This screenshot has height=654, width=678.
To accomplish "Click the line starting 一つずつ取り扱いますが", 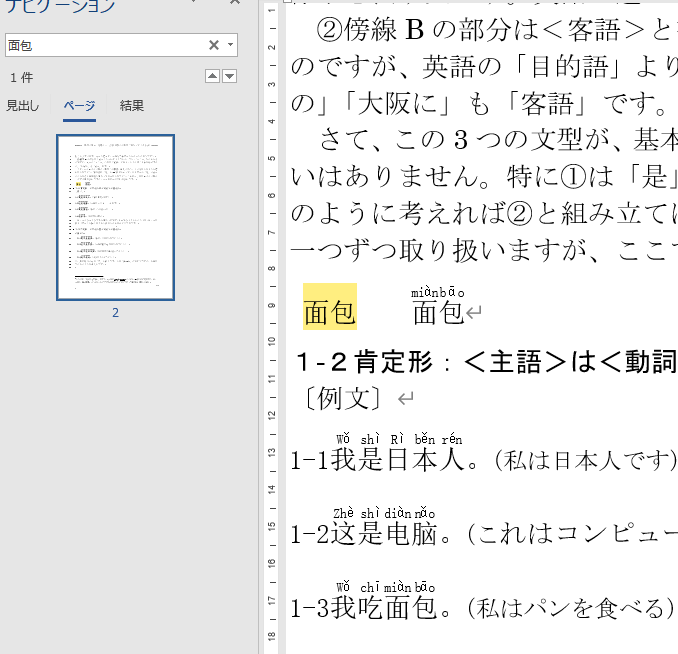I will [484, 250].
